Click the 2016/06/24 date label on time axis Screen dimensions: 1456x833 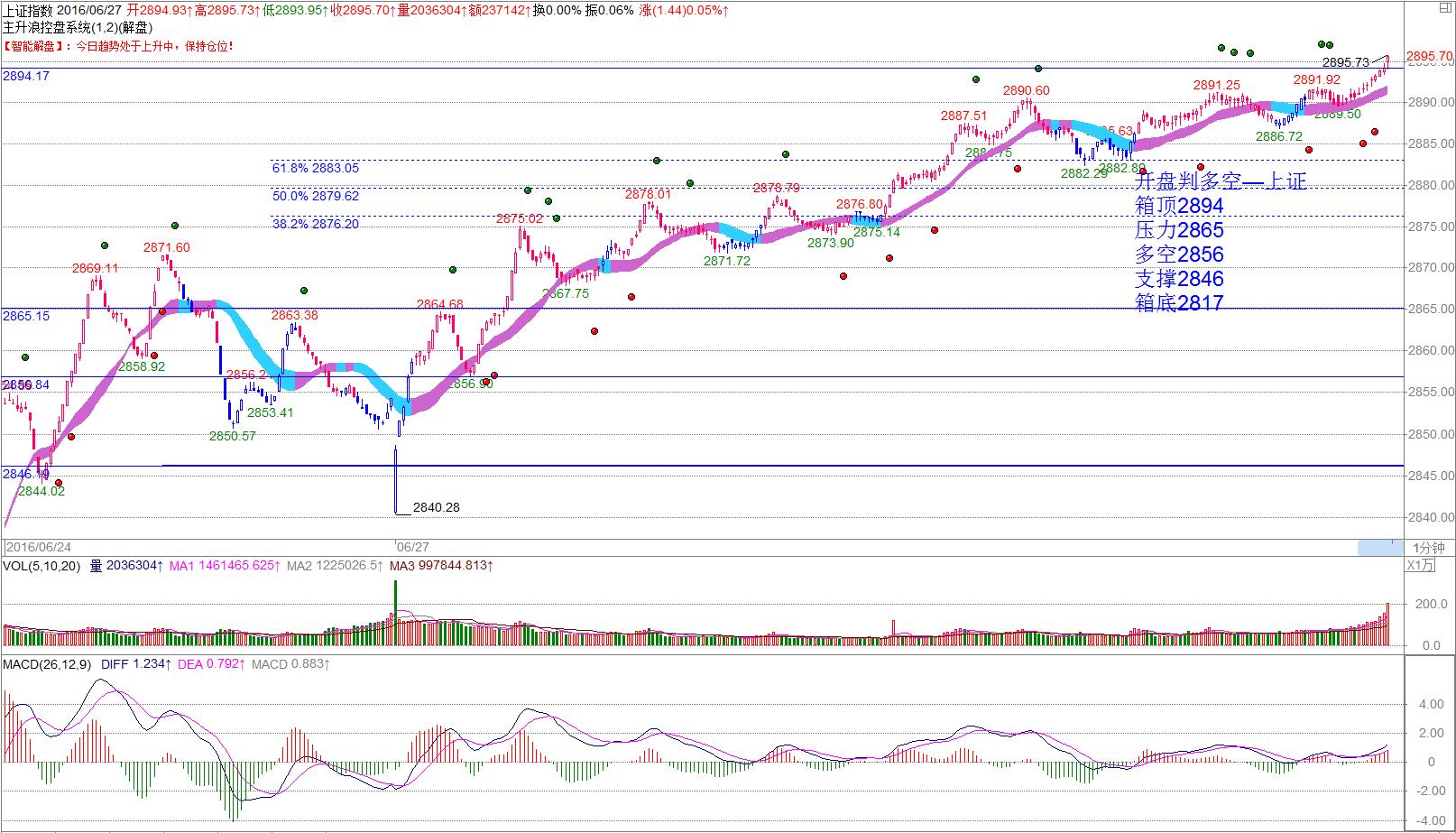coord(39,547)
